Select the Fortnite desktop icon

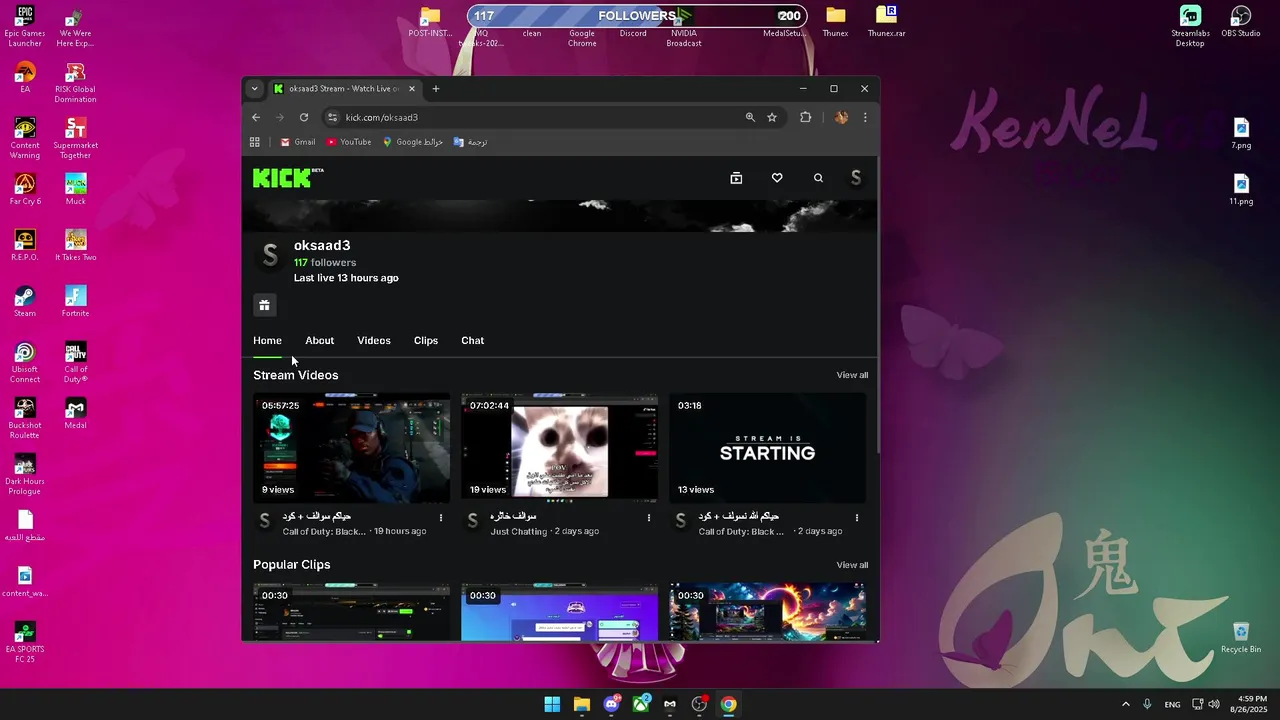pyautogui.click(x=75, y=301)
